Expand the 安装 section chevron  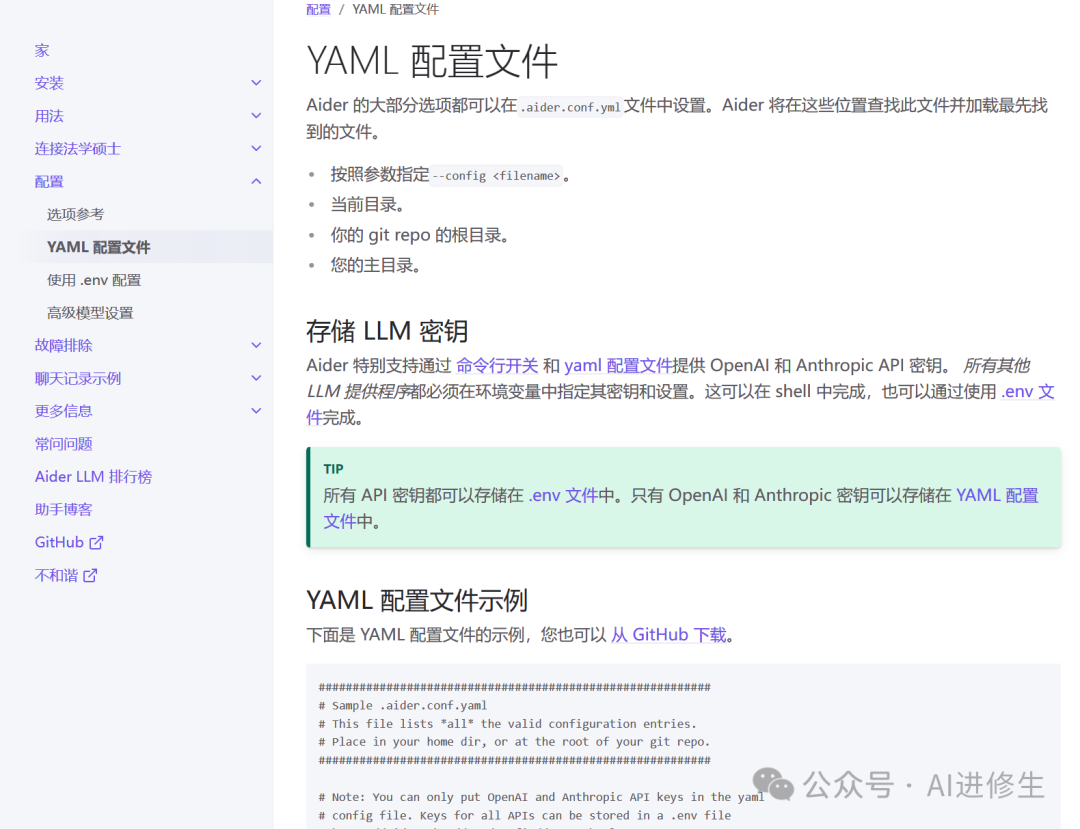pyautogui.click(x=256, y=83)
